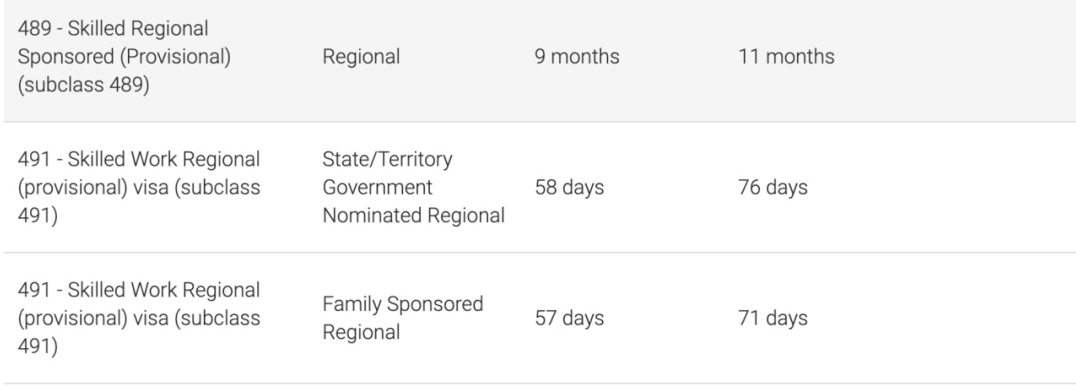This screenshot has width=1076, height=389.
Task: Click the "Sponsored (Provisional)" text line
Action: 124,57
